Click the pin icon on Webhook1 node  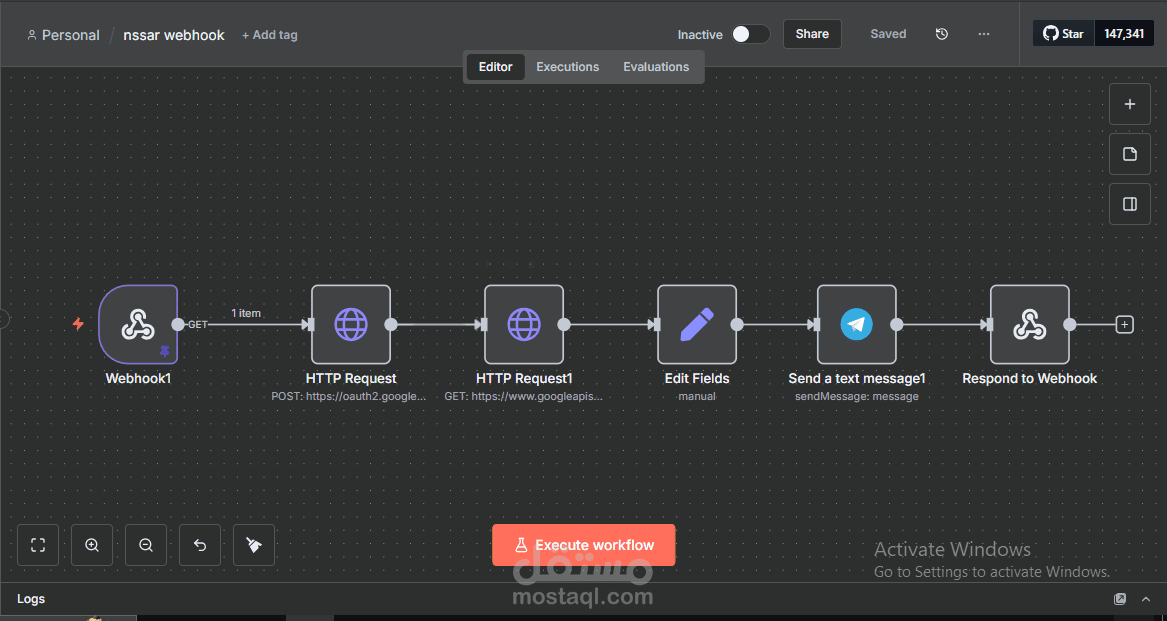tap(164, 351)
